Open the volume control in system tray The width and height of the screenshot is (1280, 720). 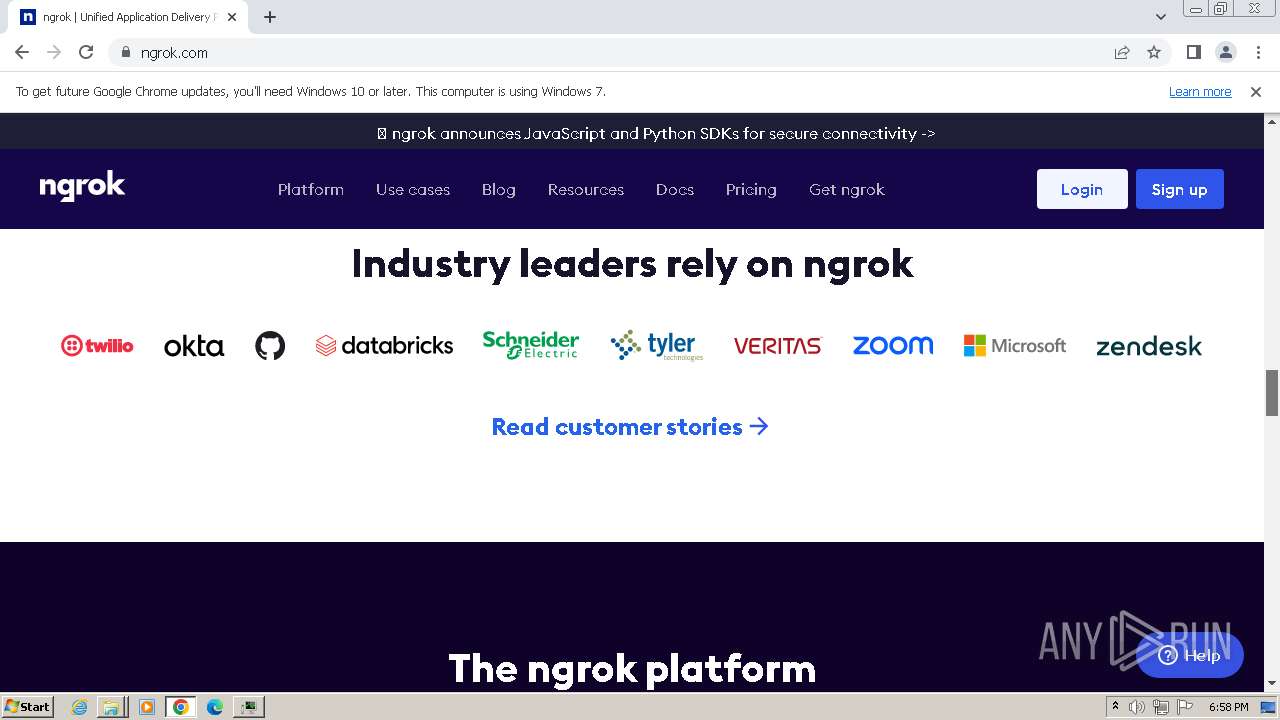click(1137, 706)
